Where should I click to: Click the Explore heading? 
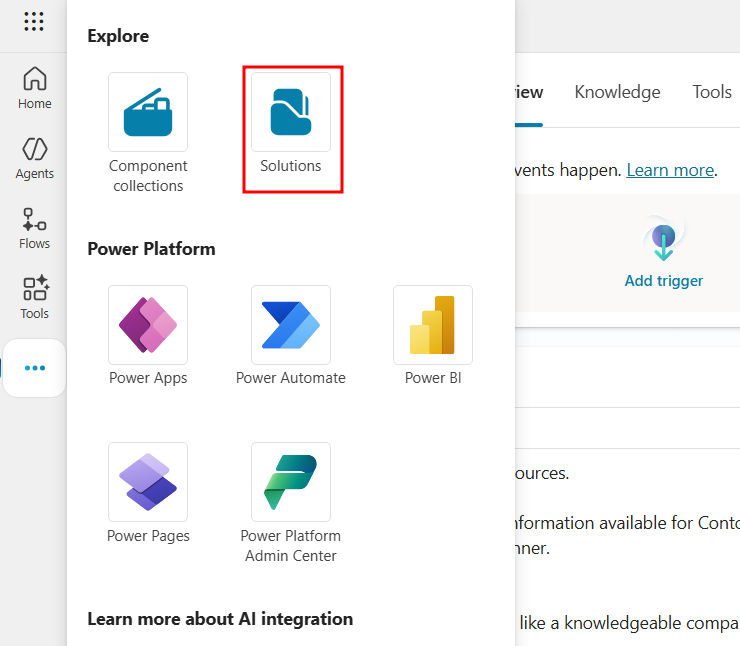(x=118, y=36)
